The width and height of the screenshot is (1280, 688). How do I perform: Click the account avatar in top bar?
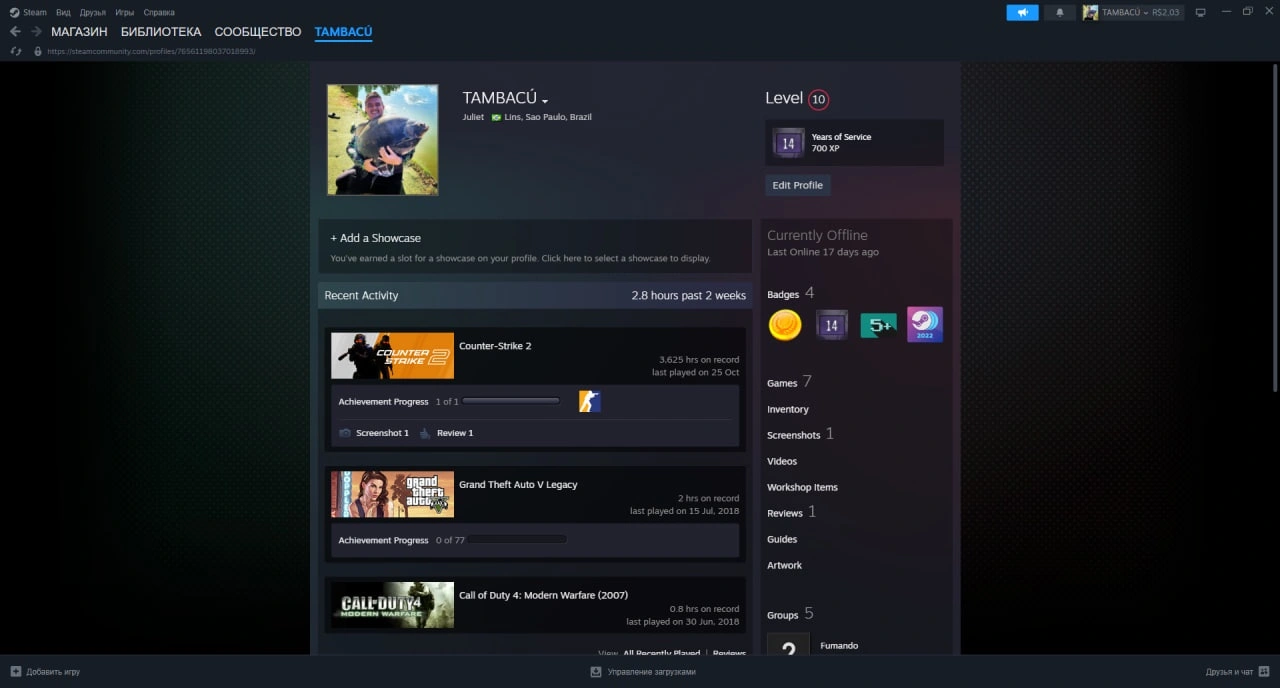click(1091, 12)
